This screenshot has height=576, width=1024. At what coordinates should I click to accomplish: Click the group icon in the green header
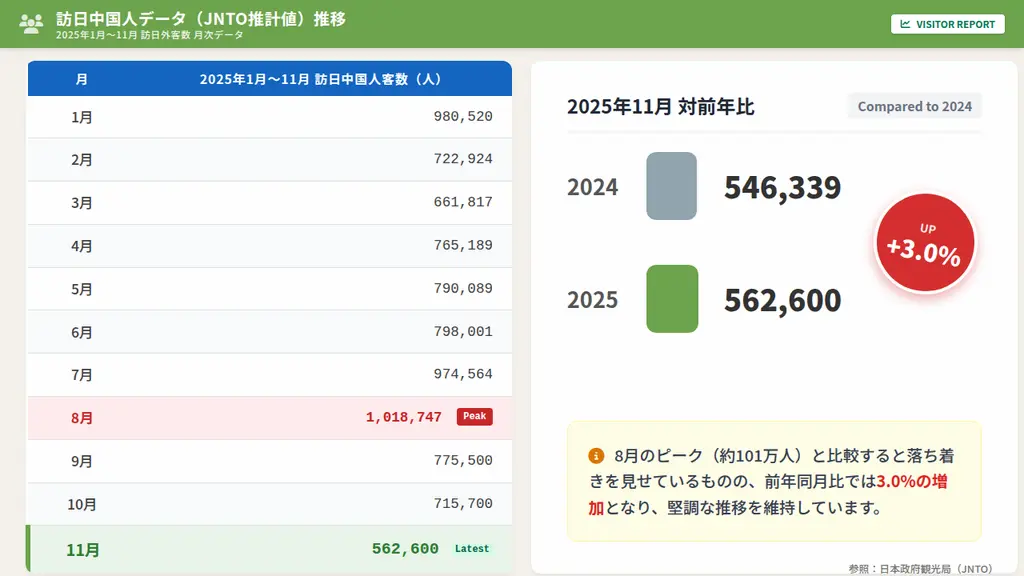pos(32,21)
